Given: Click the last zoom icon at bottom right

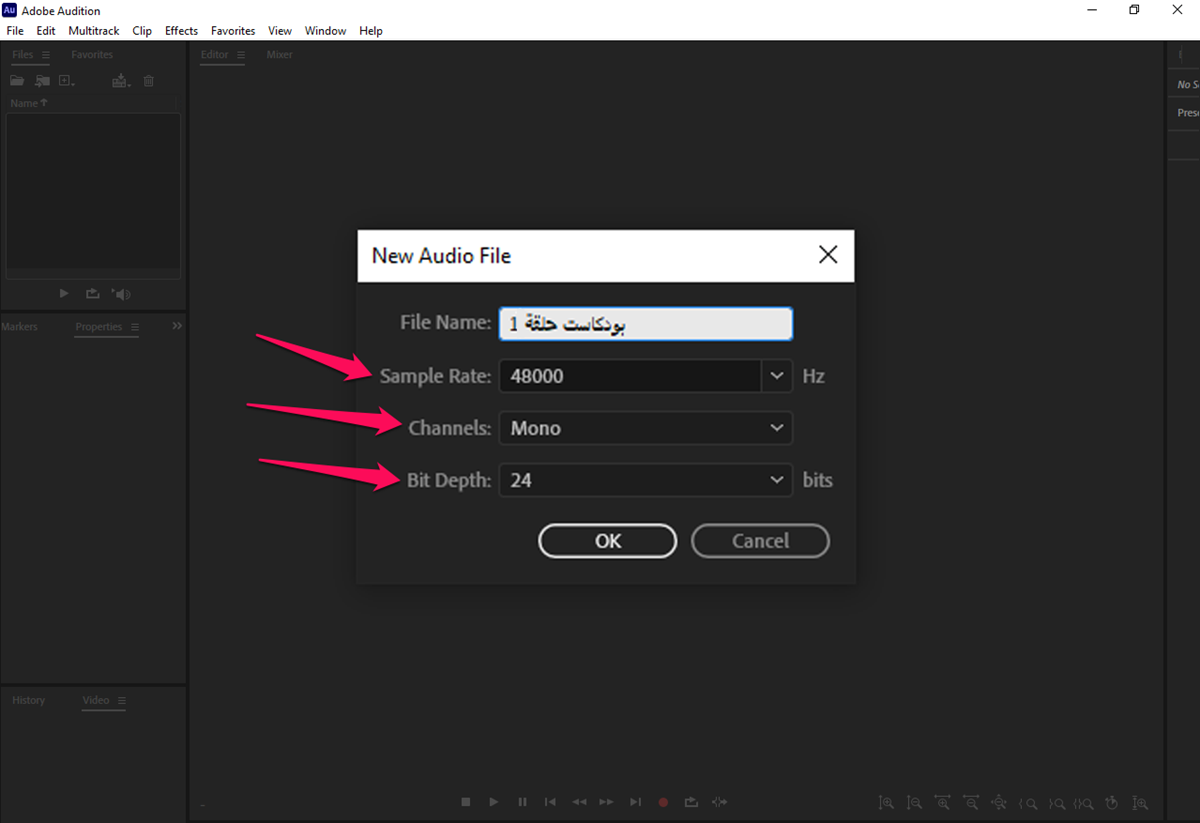Looking at the screenshot, I should coord(1141,802).
